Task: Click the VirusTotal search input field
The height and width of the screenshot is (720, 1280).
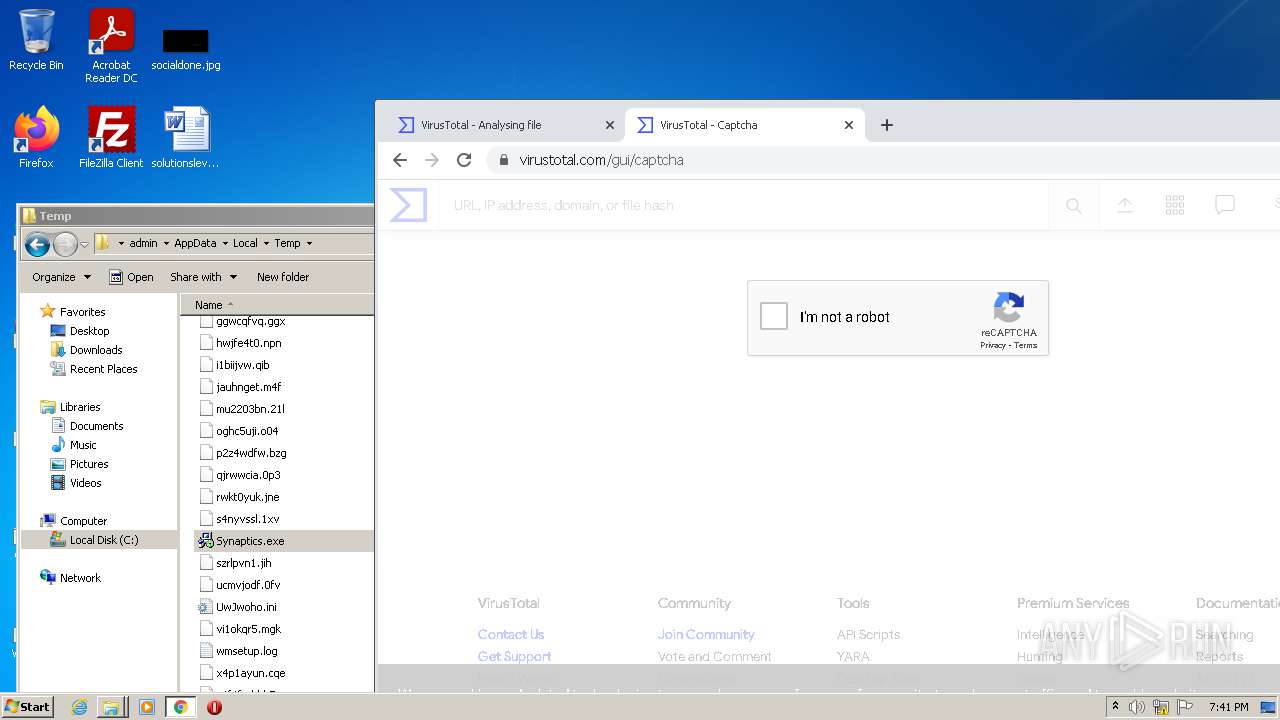Action: coord(745,205)
